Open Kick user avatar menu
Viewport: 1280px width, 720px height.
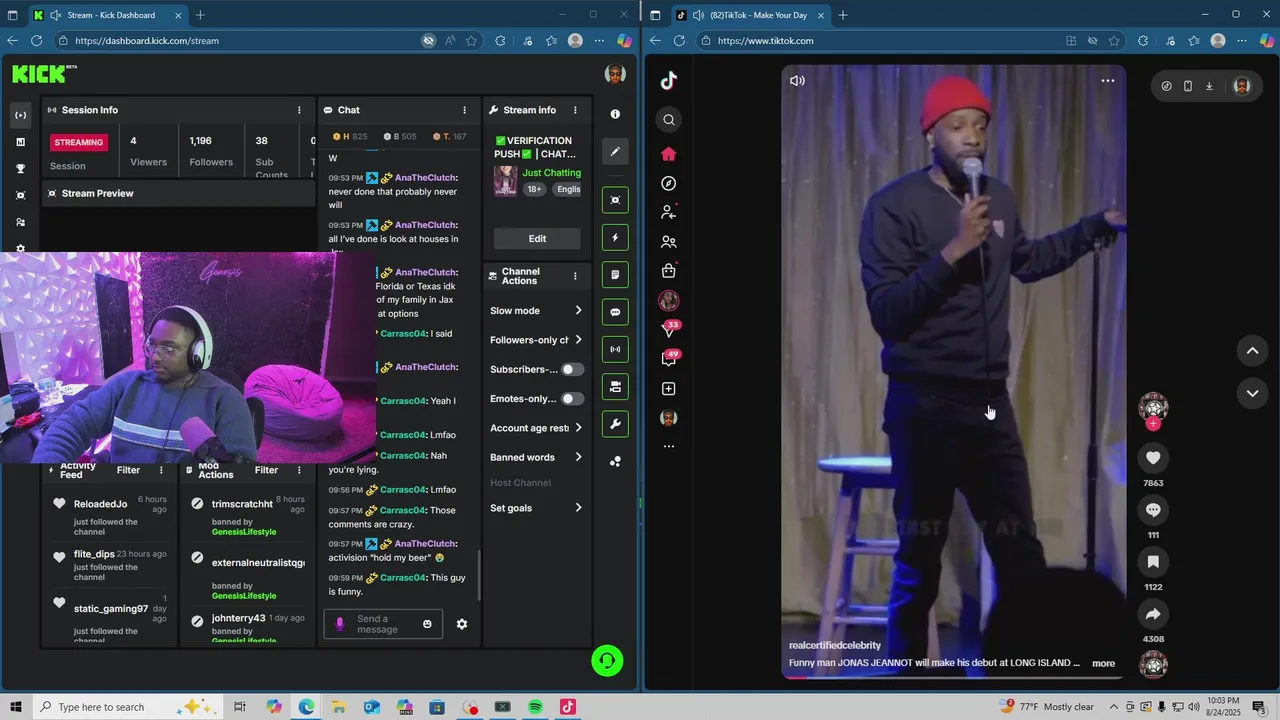click(615, 74)
